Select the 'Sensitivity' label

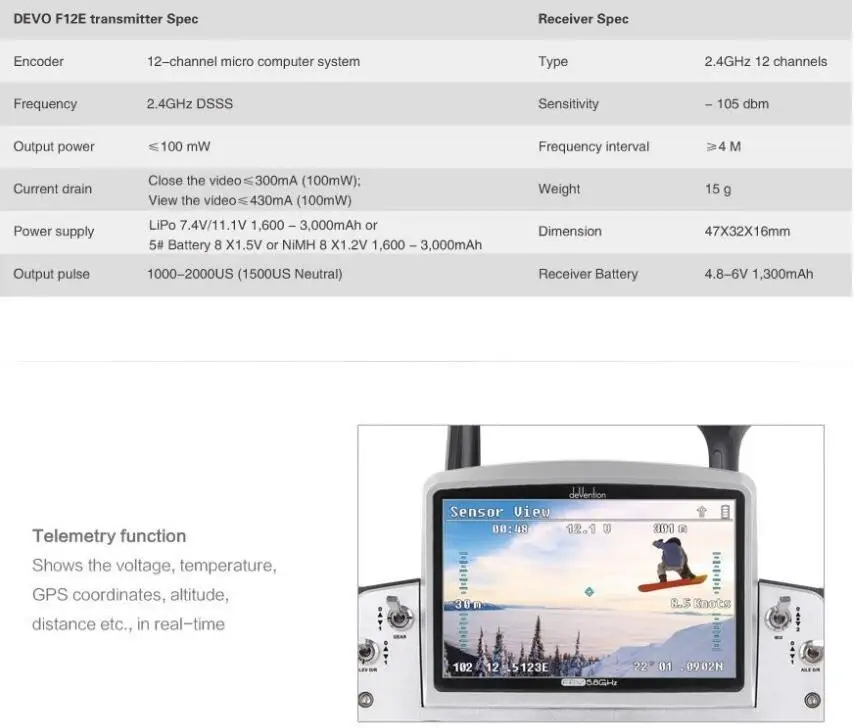coord(568,104)
